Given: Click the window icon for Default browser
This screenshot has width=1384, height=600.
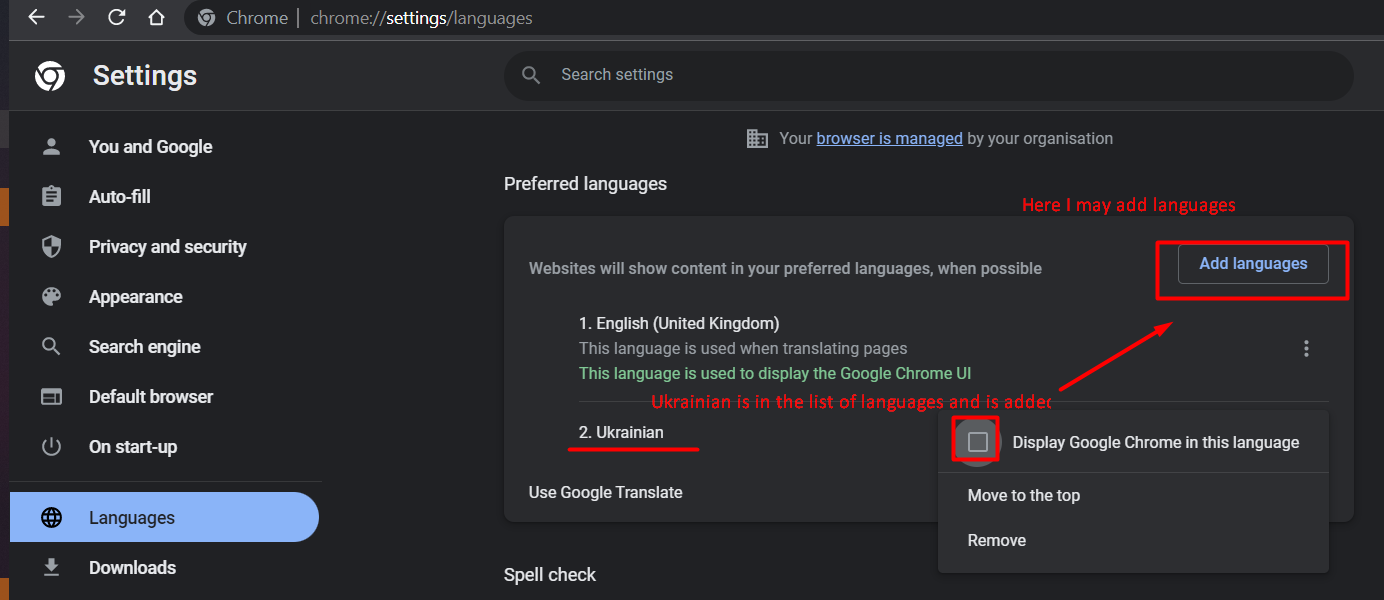Looking at the screenshot, I should tap(51, 397).
